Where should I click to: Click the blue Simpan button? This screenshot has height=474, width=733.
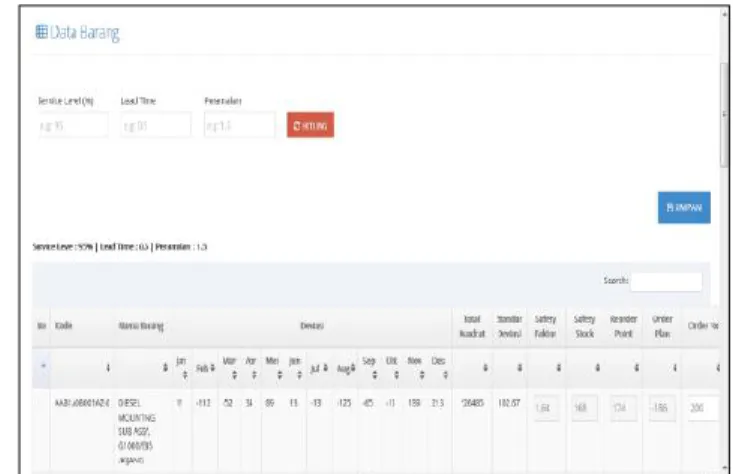(684, 208)
